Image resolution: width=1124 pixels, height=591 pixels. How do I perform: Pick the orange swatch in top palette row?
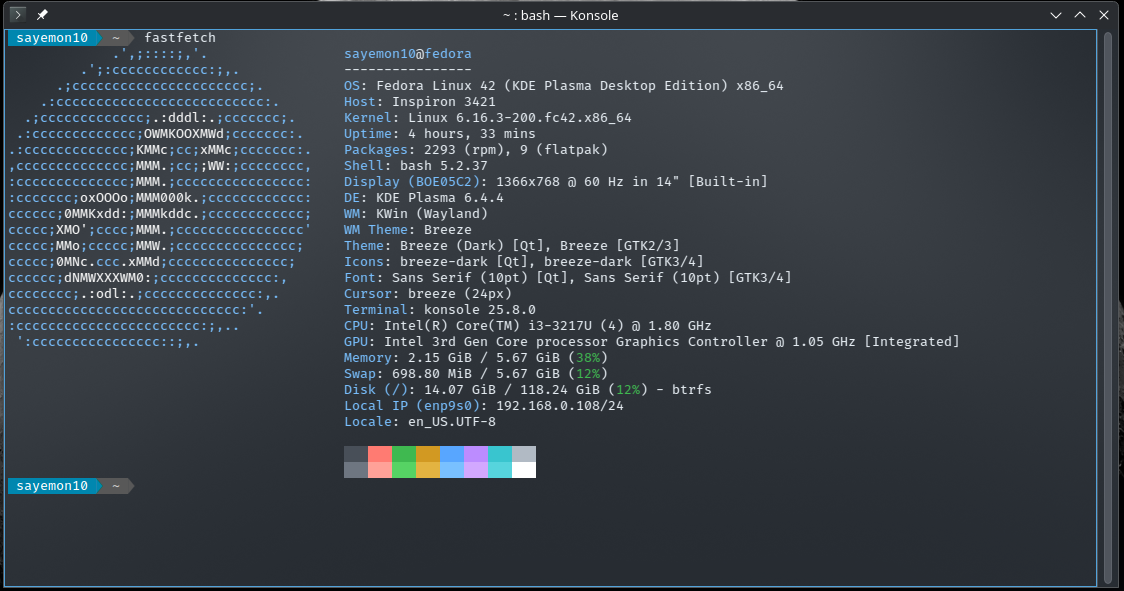pos(427,454)
